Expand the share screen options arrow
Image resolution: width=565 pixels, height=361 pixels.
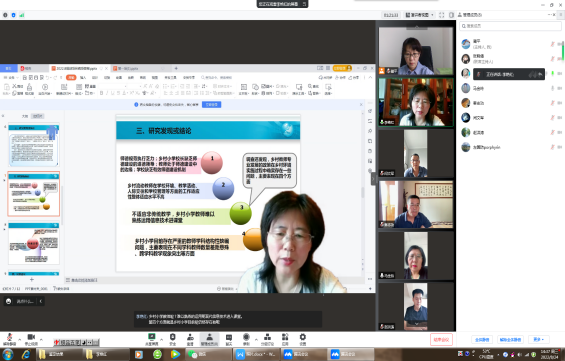(x=161, y=339)
